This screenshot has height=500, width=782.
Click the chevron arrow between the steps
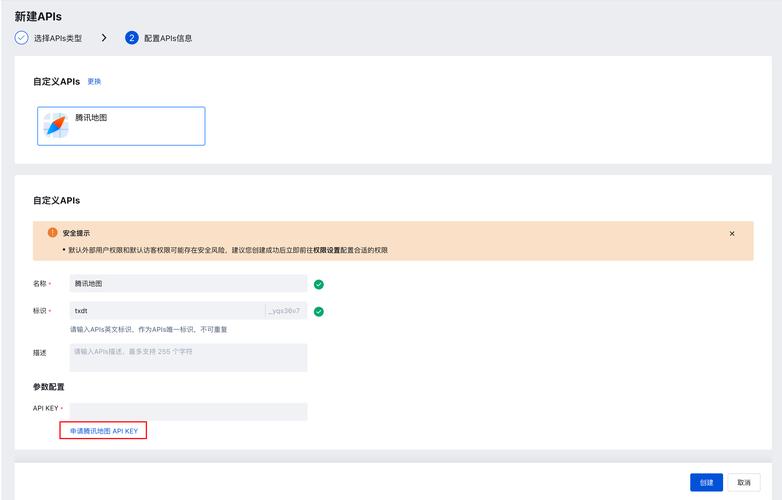pos(104,37)
